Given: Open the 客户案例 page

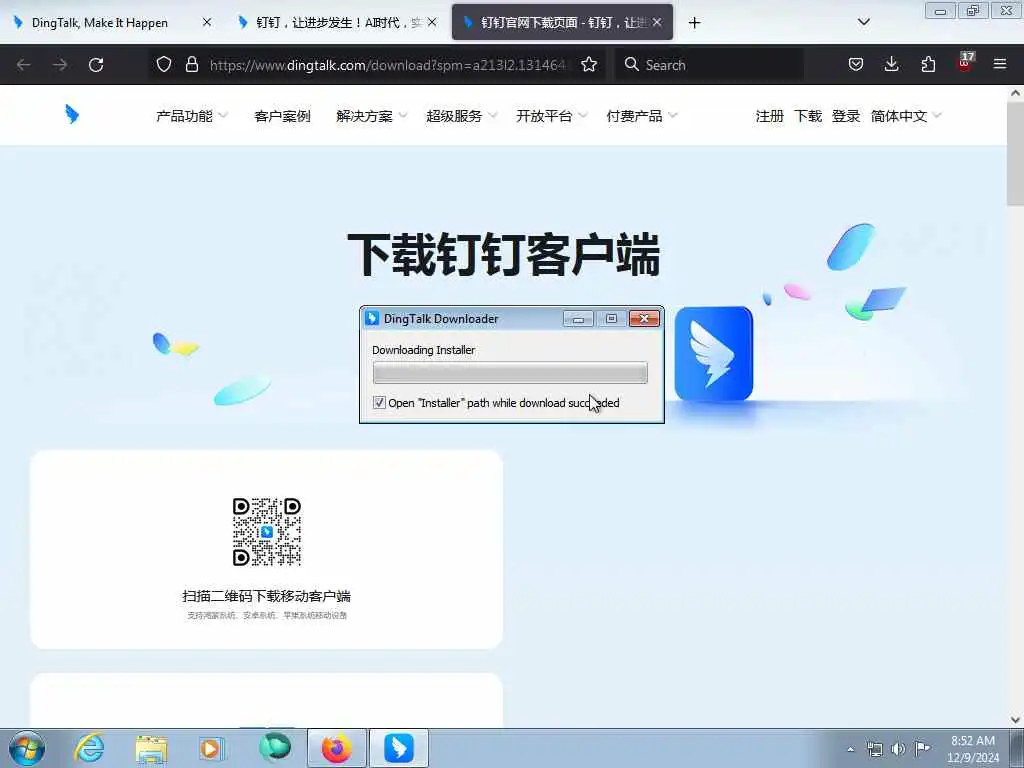Looking at the screenshot, I should point(282,116).
